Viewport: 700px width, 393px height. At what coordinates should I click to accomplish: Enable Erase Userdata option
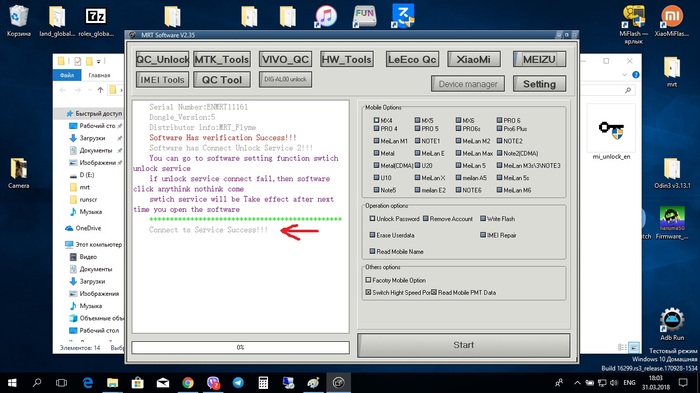tap(372, 235)
